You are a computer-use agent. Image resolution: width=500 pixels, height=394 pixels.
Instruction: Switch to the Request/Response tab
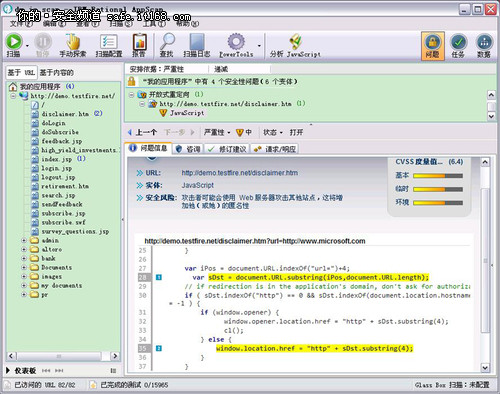[x=275, y=149]
